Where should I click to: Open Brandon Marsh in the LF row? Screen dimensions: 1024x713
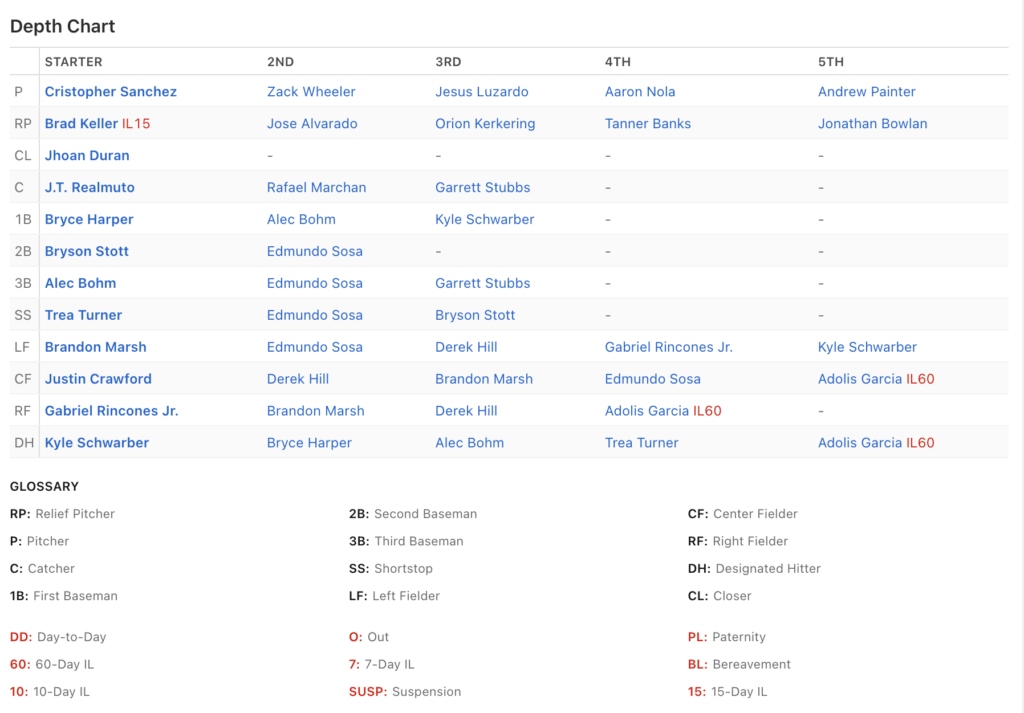click(95, 347)
